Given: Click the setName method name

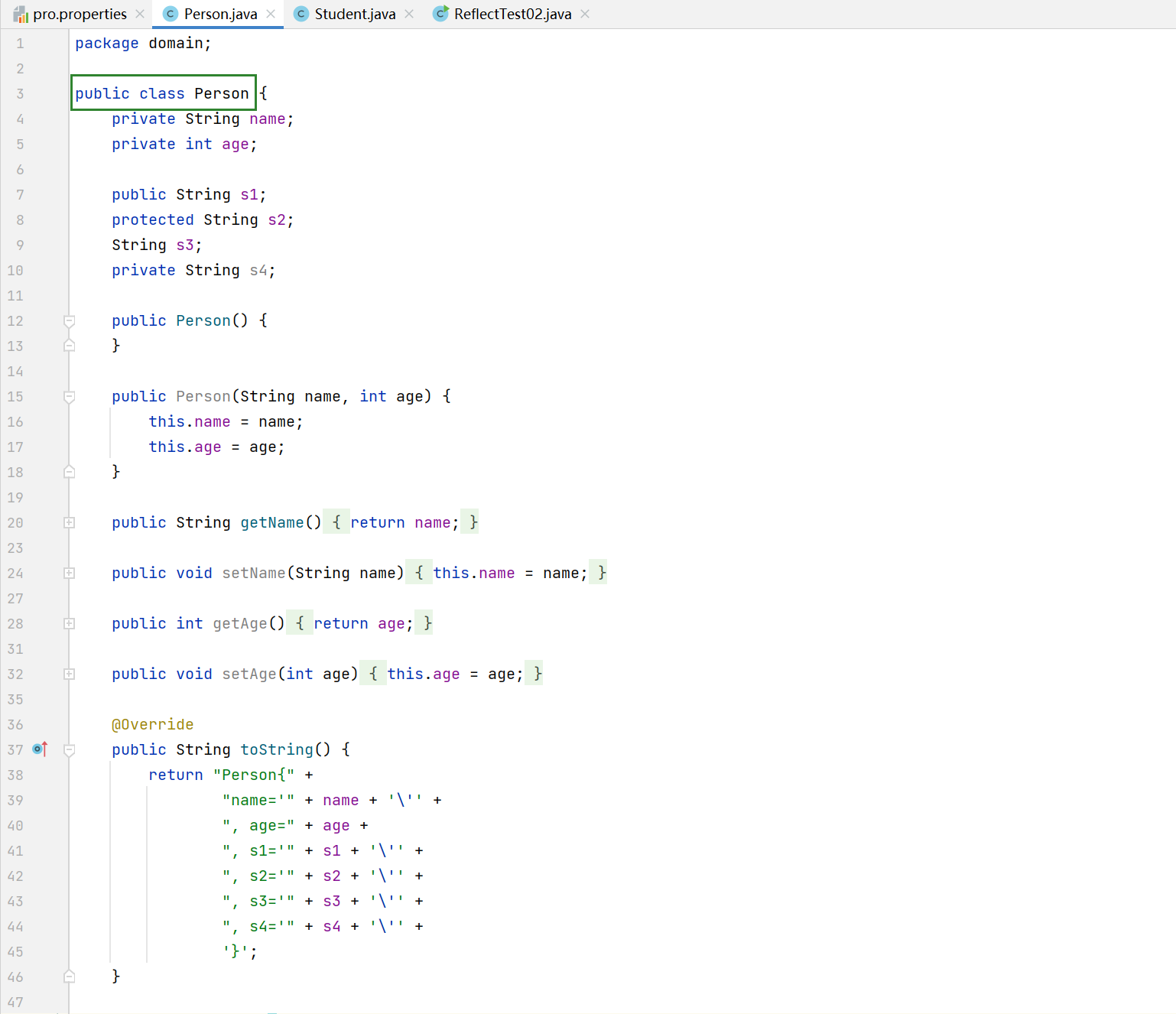Looking at the screenshot, I should pos(254,574).
